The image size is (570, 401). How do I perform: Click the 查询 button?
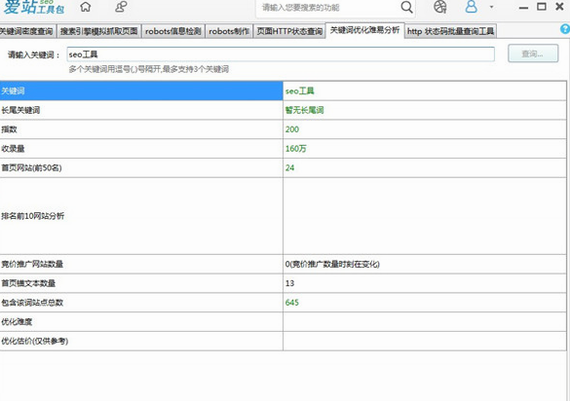[x=533, y=53]
